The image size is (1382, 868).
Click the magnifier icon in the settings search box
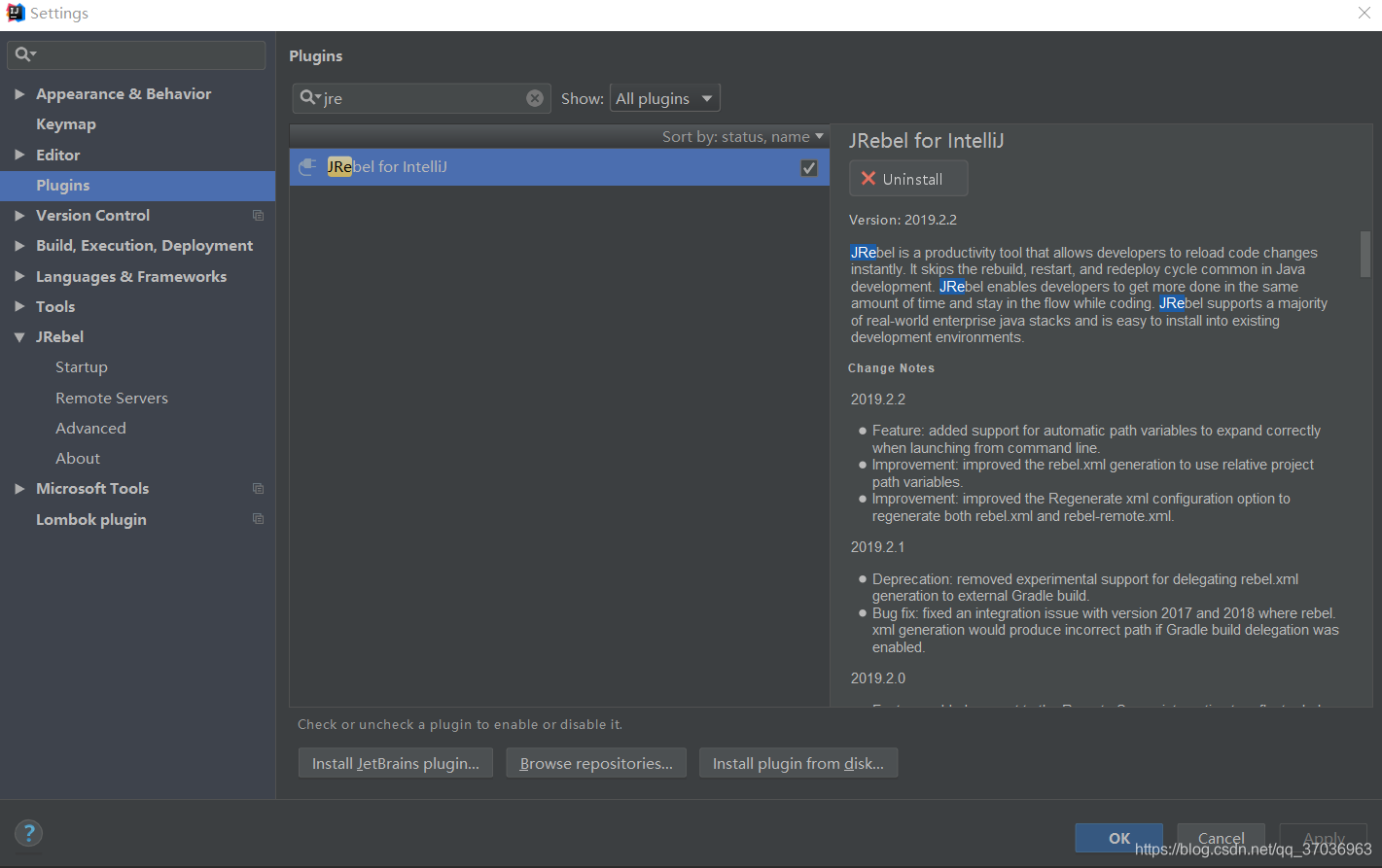22,53
